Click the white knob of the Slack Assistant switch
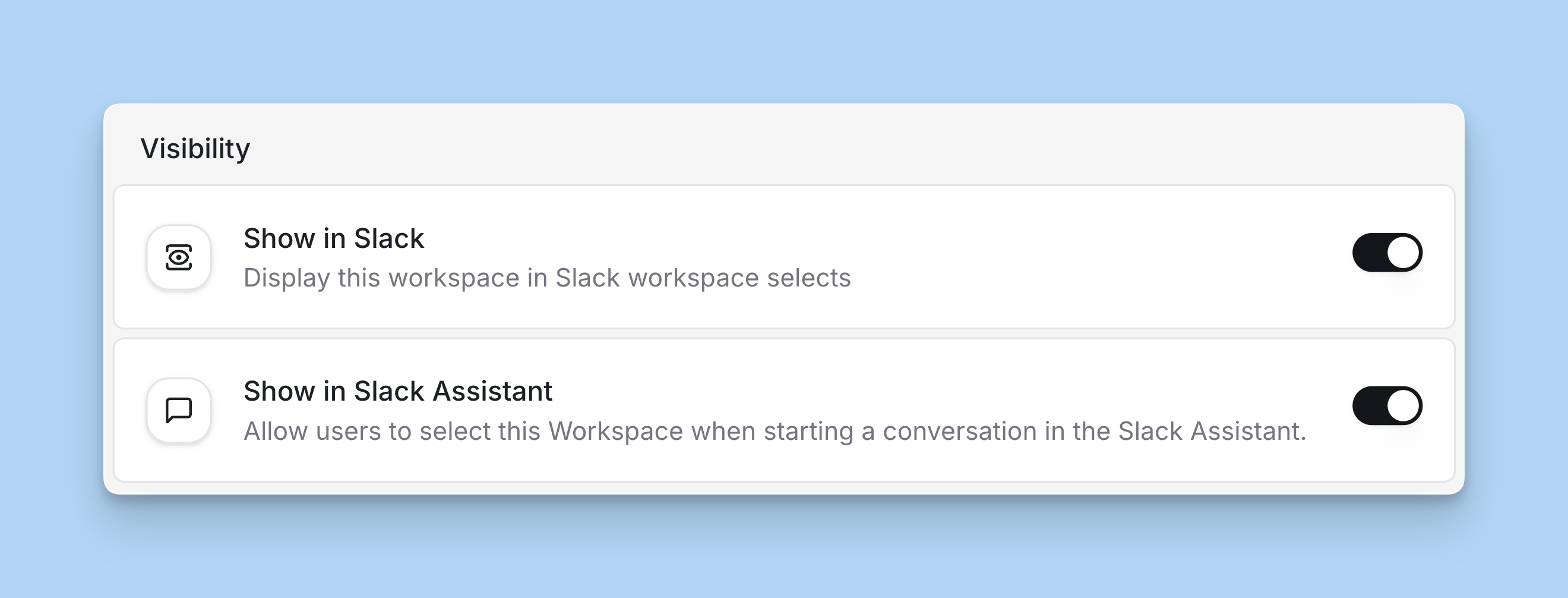This screenshot has width=1568, height=598. [x=1403, y=405]
